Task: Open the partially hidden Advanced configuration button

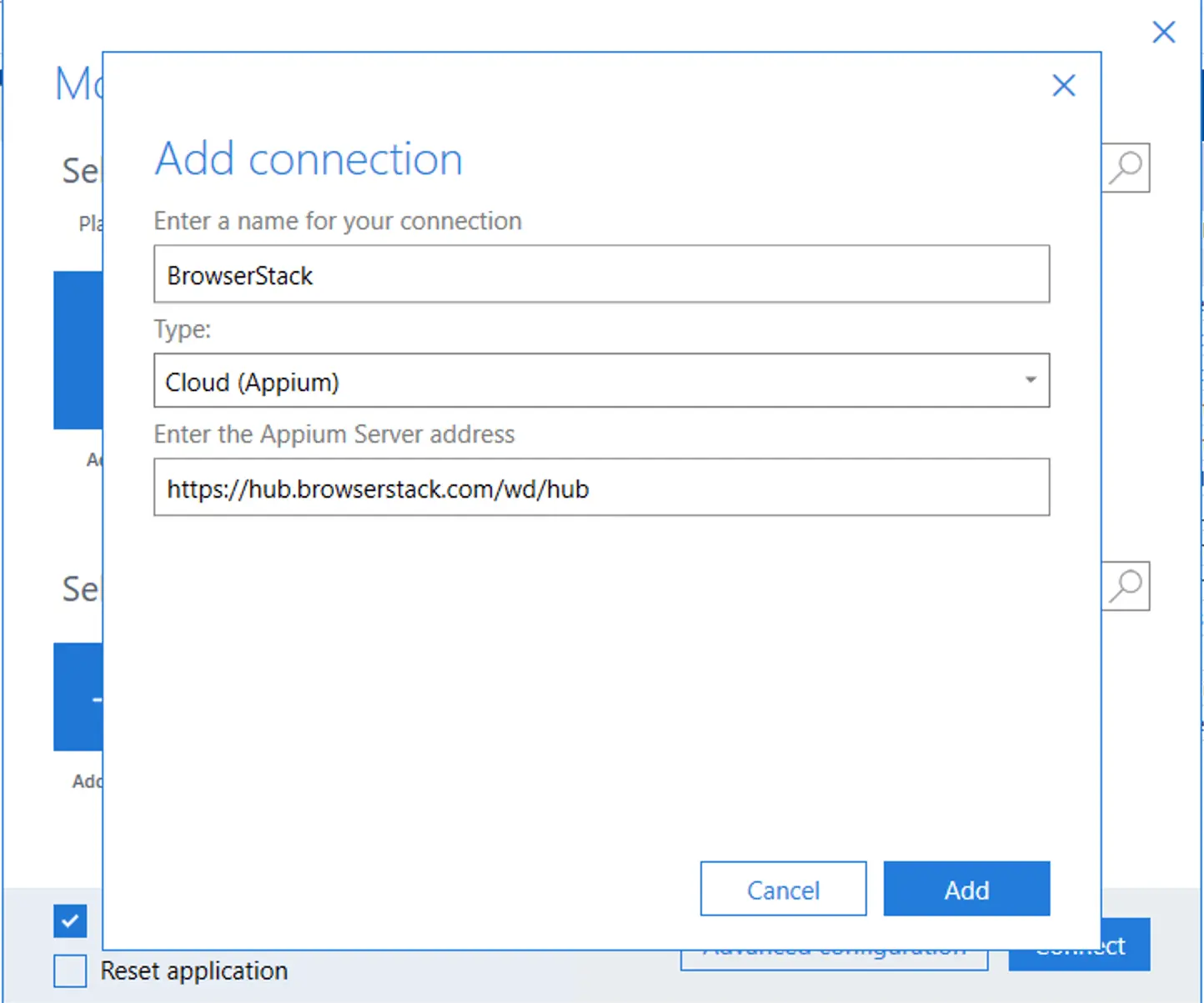Action: tap(834, 960)
